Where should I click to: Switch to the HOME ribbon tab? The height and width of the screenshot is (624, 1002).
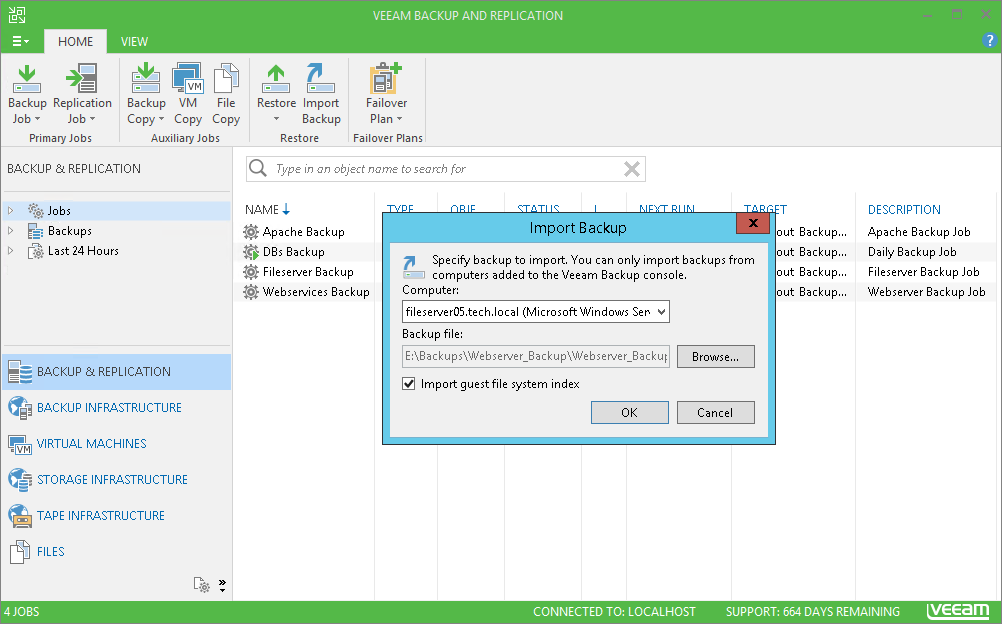tap(75, 42)
